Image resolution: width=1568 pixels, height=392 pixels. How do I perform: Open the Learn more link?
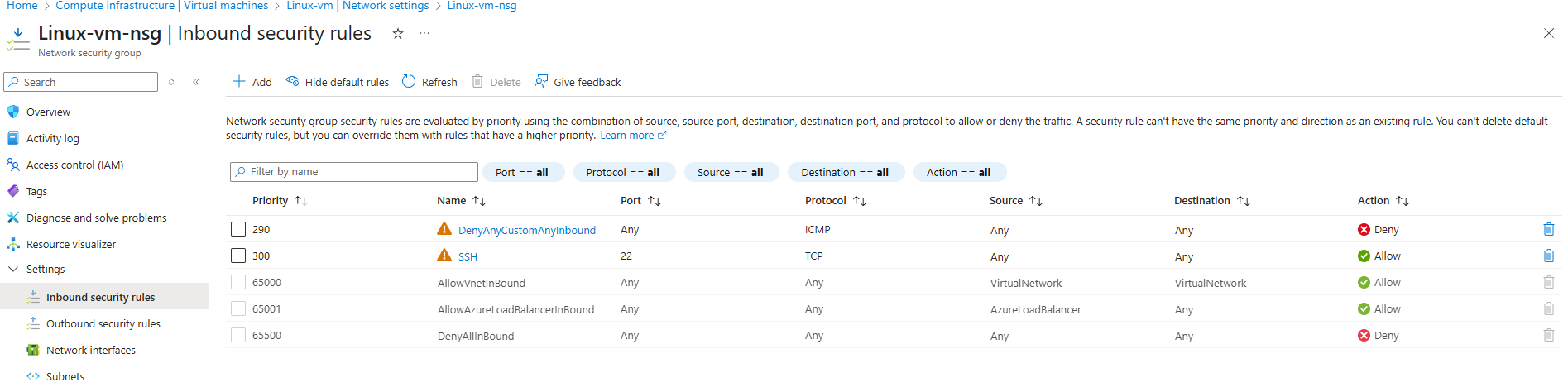[x=633, y=135]
